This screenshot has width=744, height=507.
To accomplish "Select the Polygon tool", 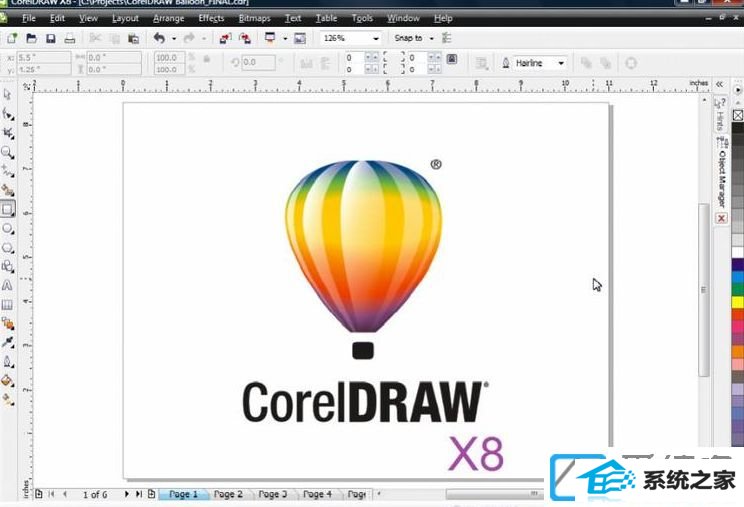I will click(x=8, y=248).
